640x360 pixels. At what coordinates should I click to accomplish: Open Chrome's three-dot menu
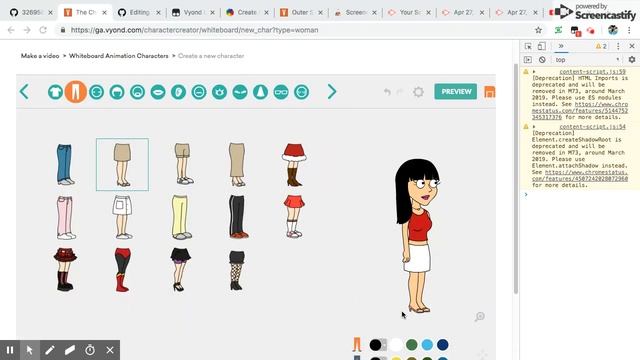[629, 30]
